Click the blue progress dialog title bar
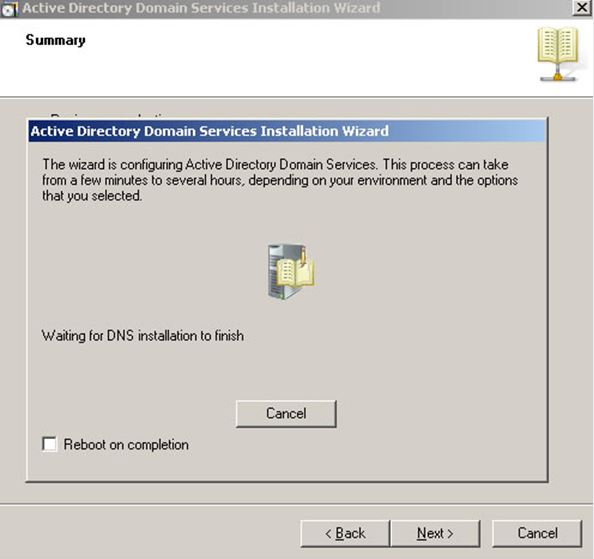594x559 pixels. tap(287, 131)
